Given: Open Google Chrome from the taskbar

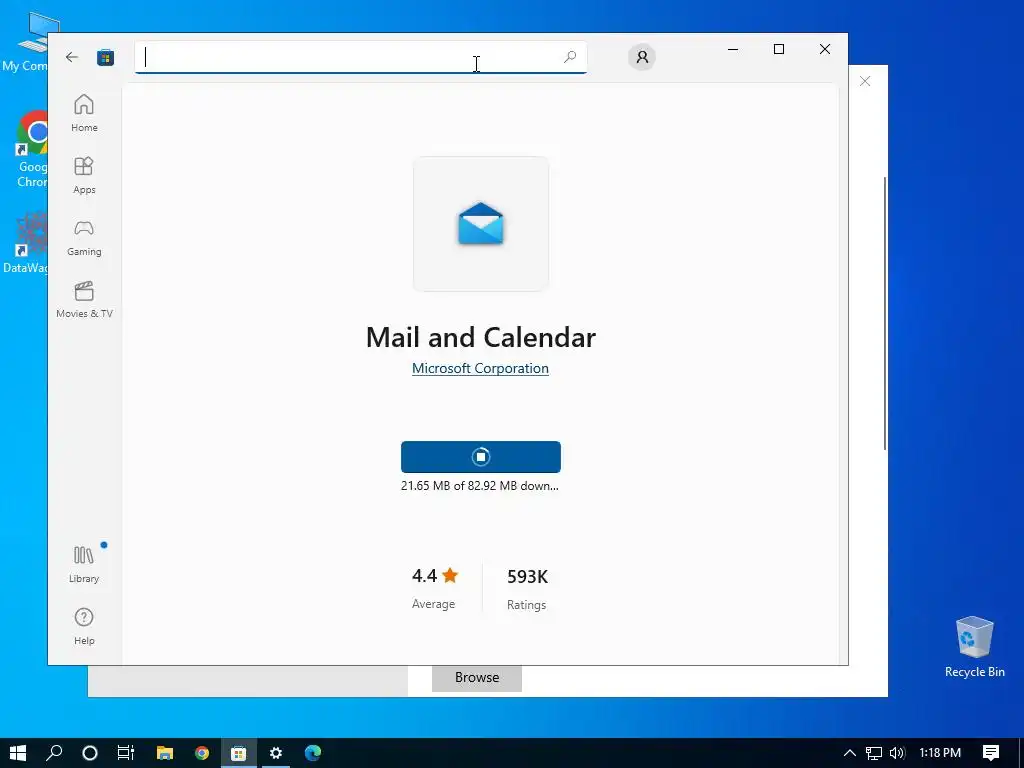Looking at the screenshot, I should 202,753.
